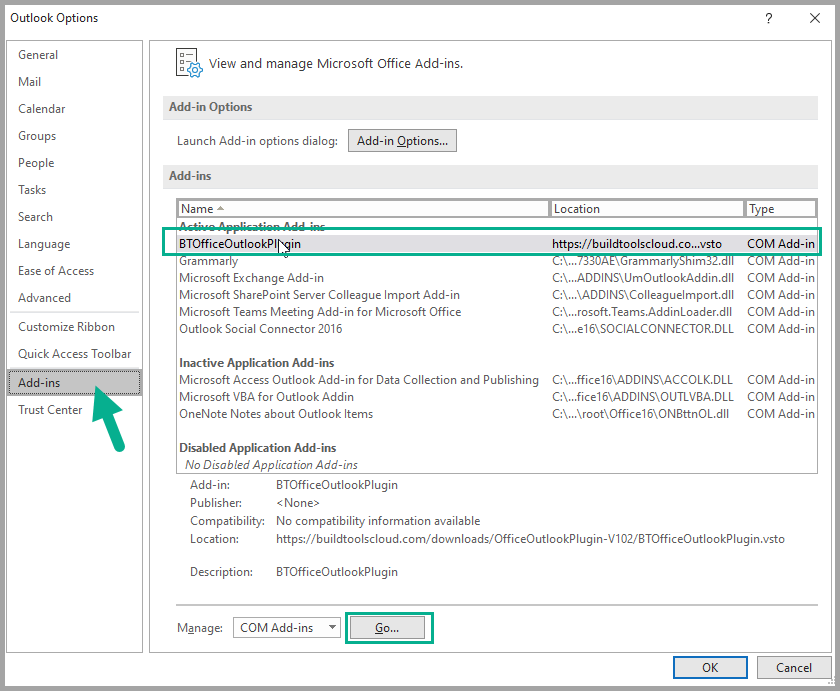
Task: Open the General category
Action: tap(38, 55)
